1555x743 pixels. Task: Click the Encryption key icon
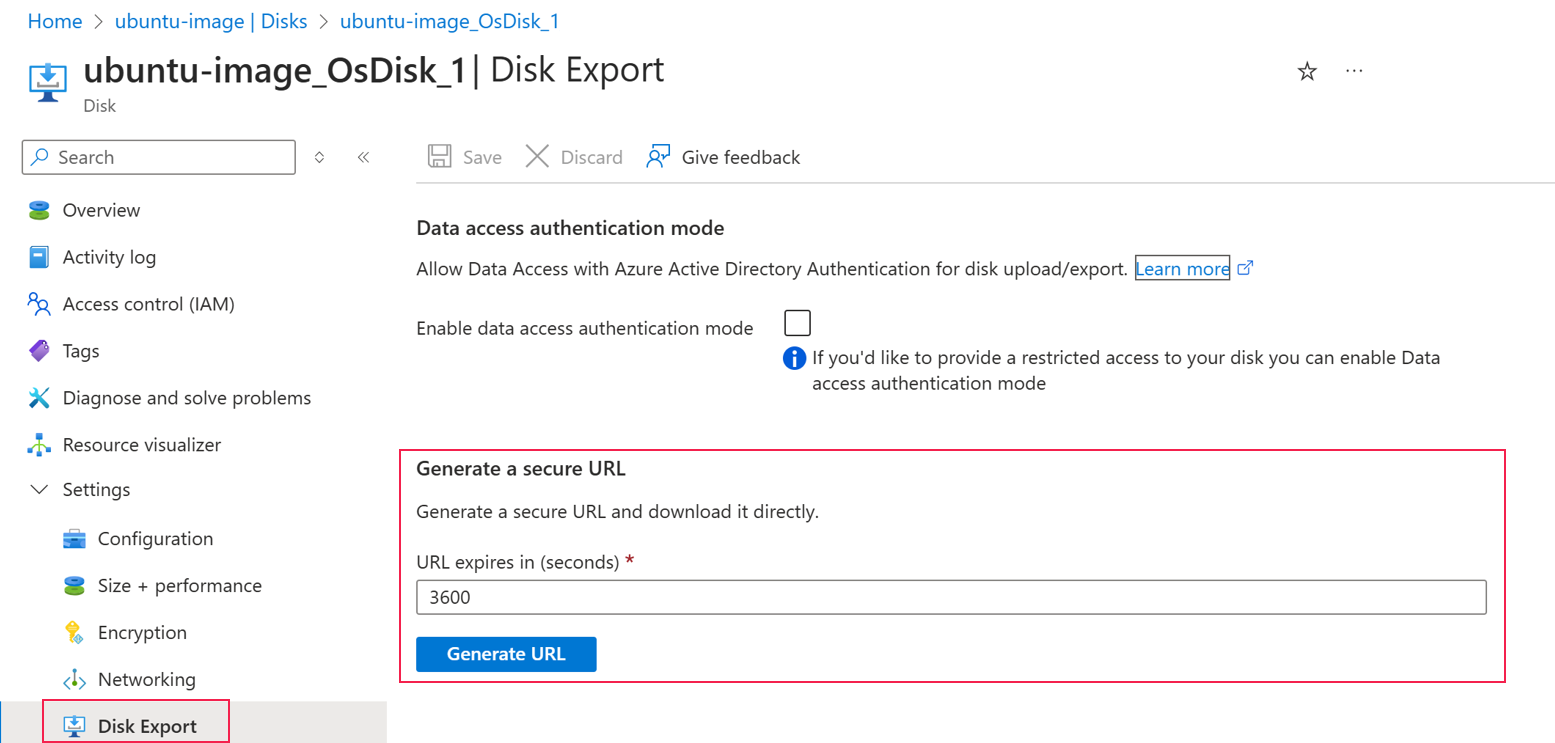coord(74,633)
